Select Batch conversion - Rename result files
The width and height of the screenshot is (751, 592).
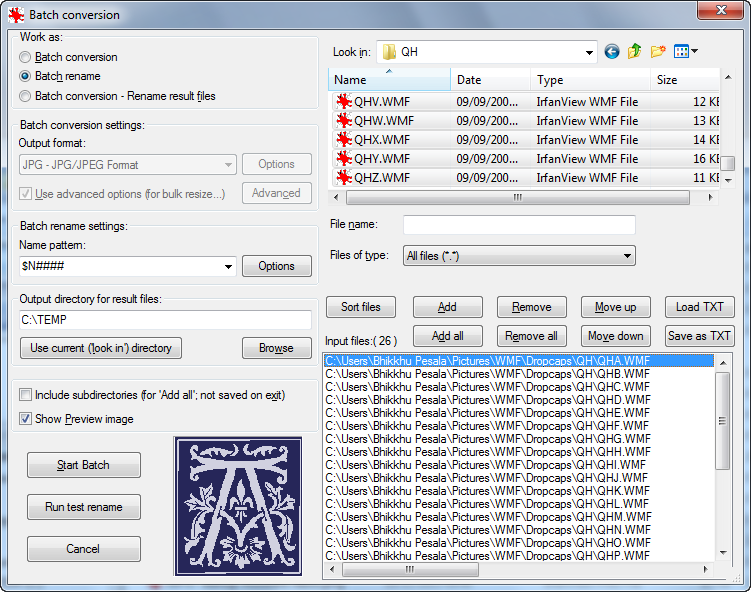pos(25,96)
